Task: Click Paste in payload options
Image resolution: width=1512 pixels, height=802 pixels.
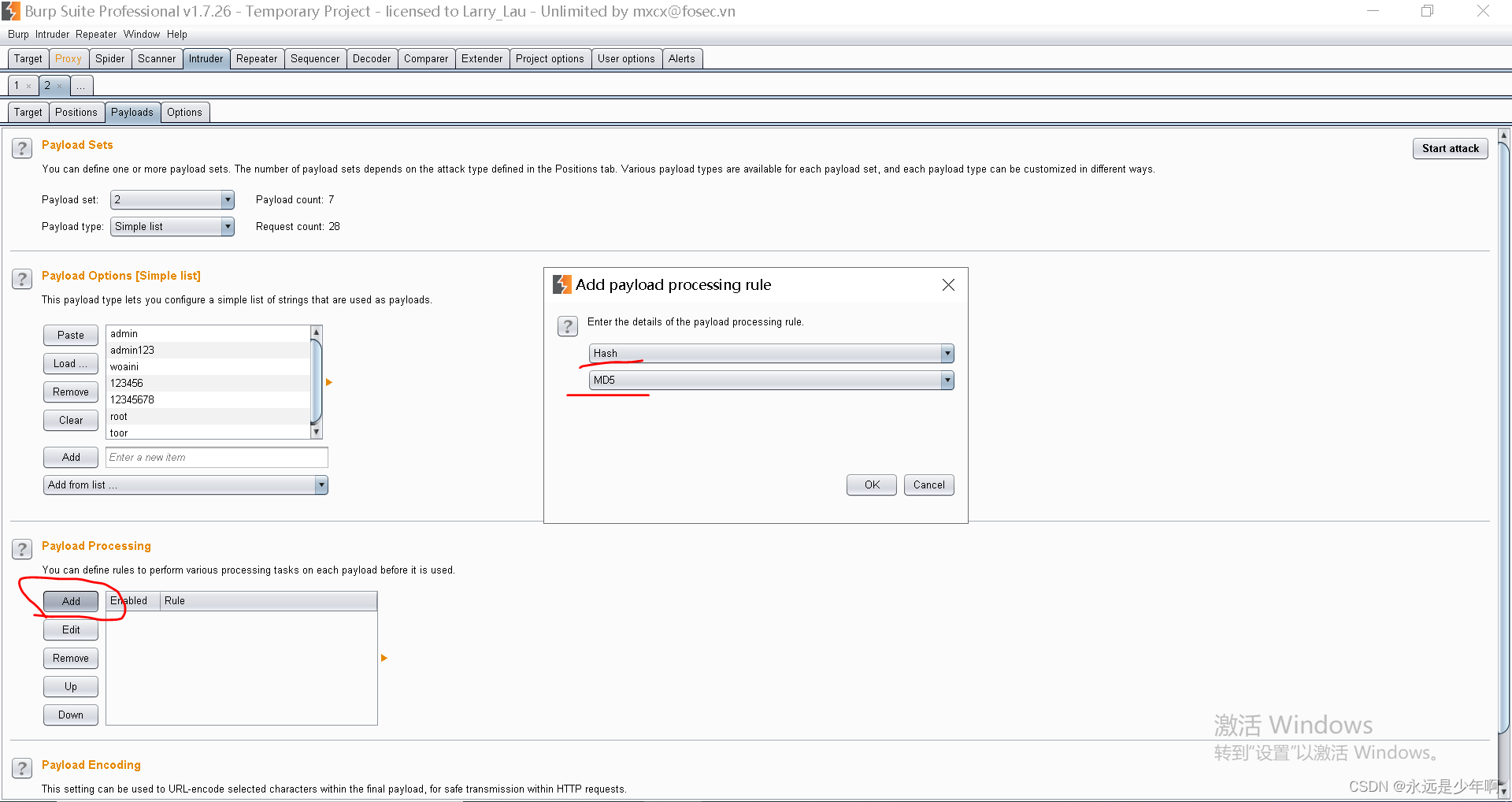Action: pos(71,336)
